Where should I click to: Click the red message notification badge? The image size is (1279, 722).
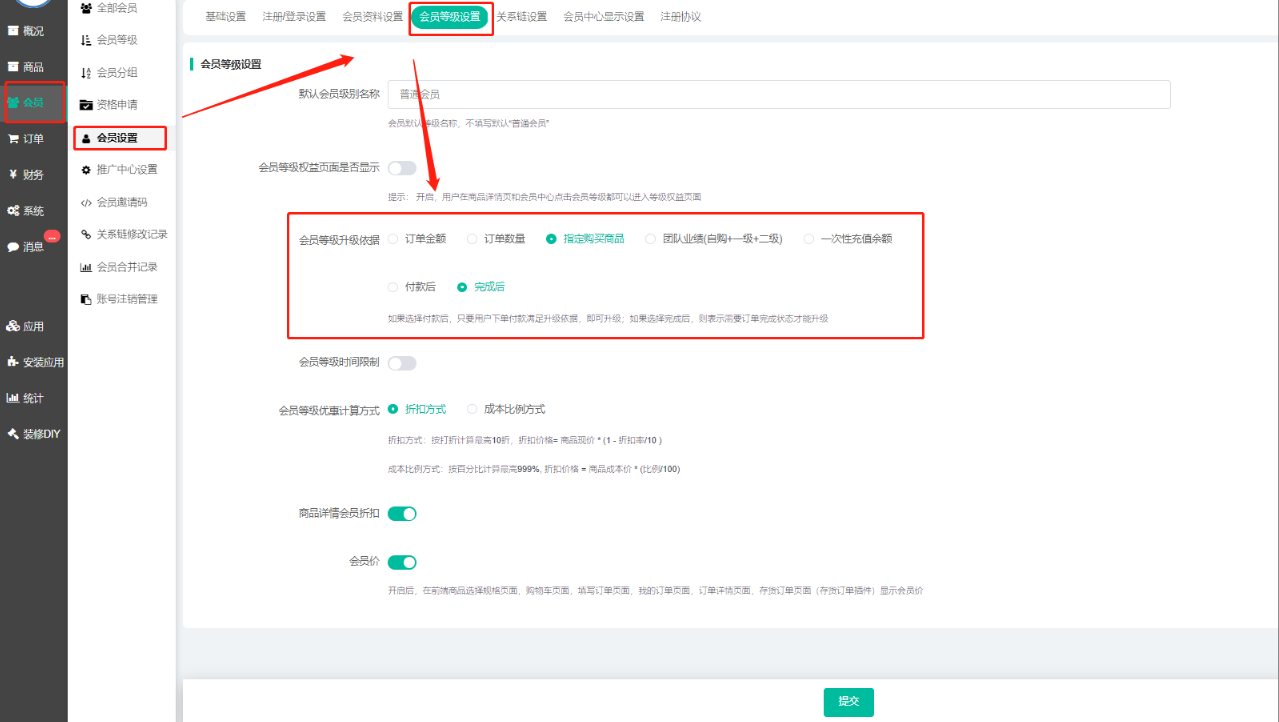pyautogui.click(x=52, y=236)
